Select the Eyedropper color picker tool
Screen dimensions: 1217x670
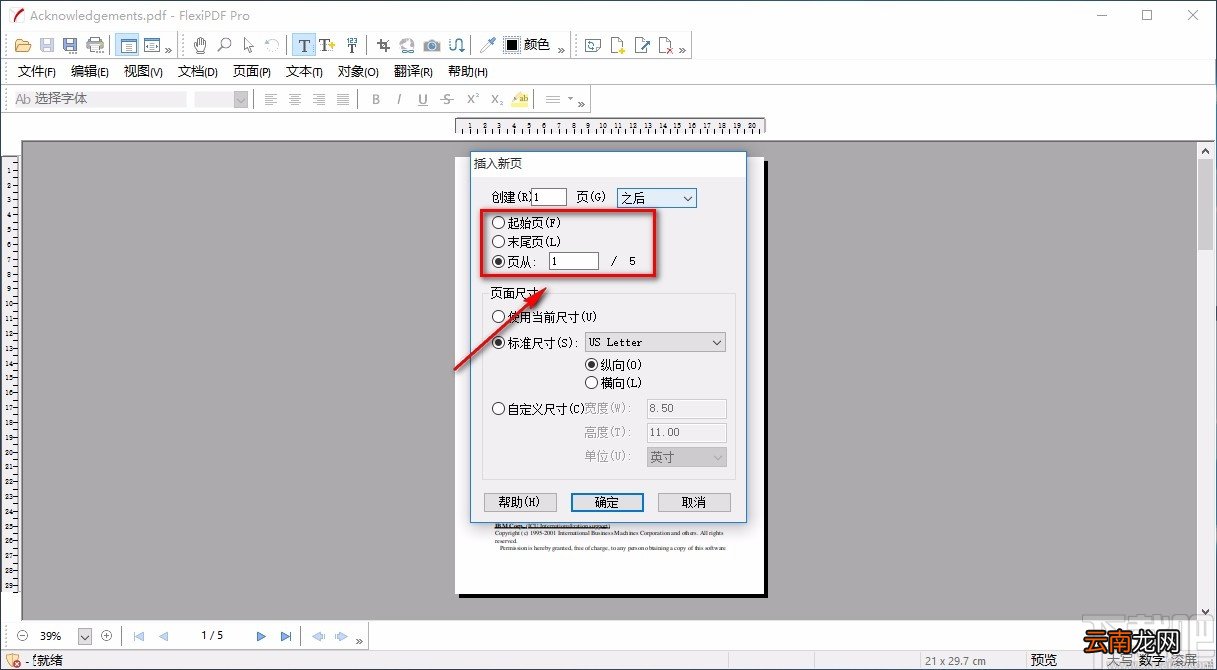tap(487, 45)
